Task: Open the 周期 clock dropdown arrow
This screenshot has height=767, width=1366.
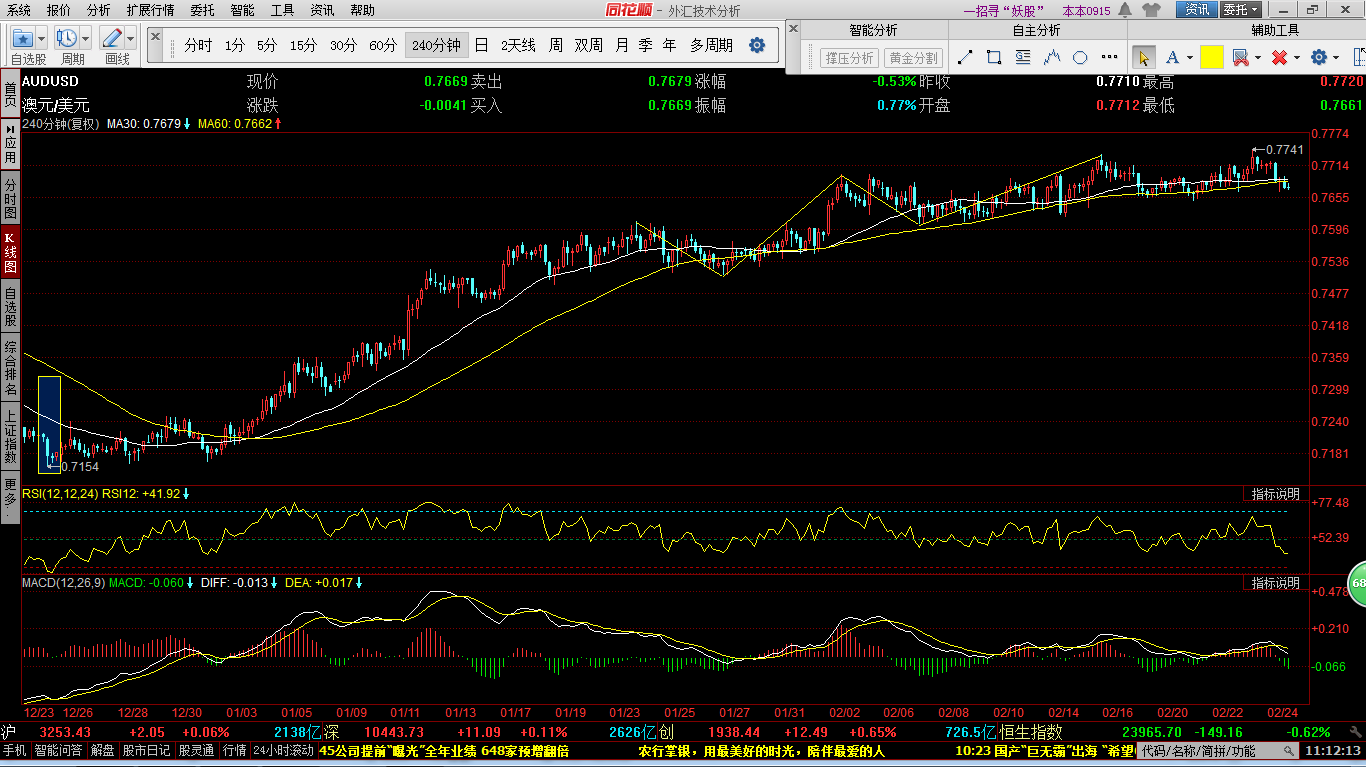Action: click(86, 39)
